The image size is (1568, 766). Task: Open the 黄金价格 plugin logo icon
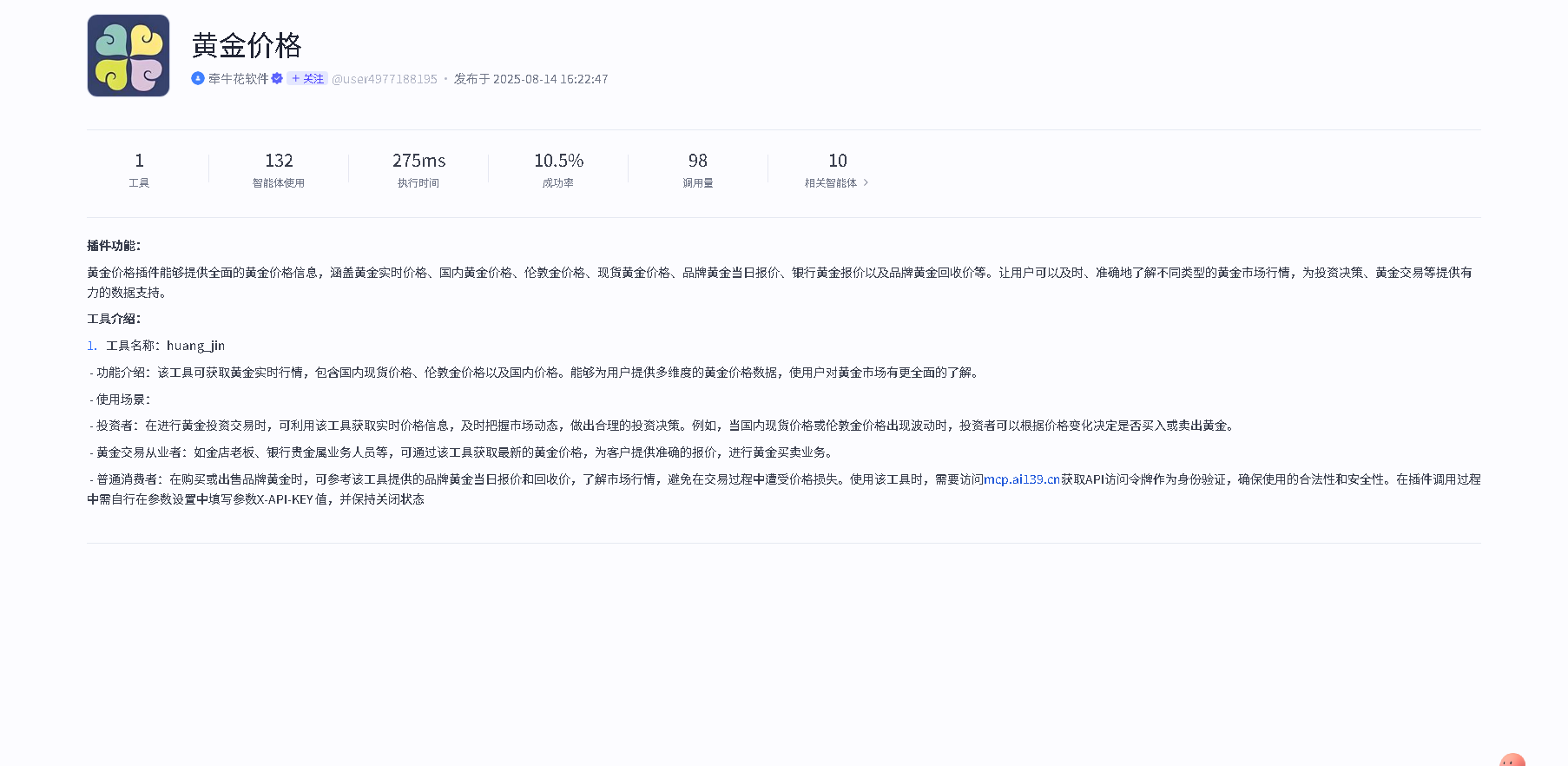tap(128, 56)
